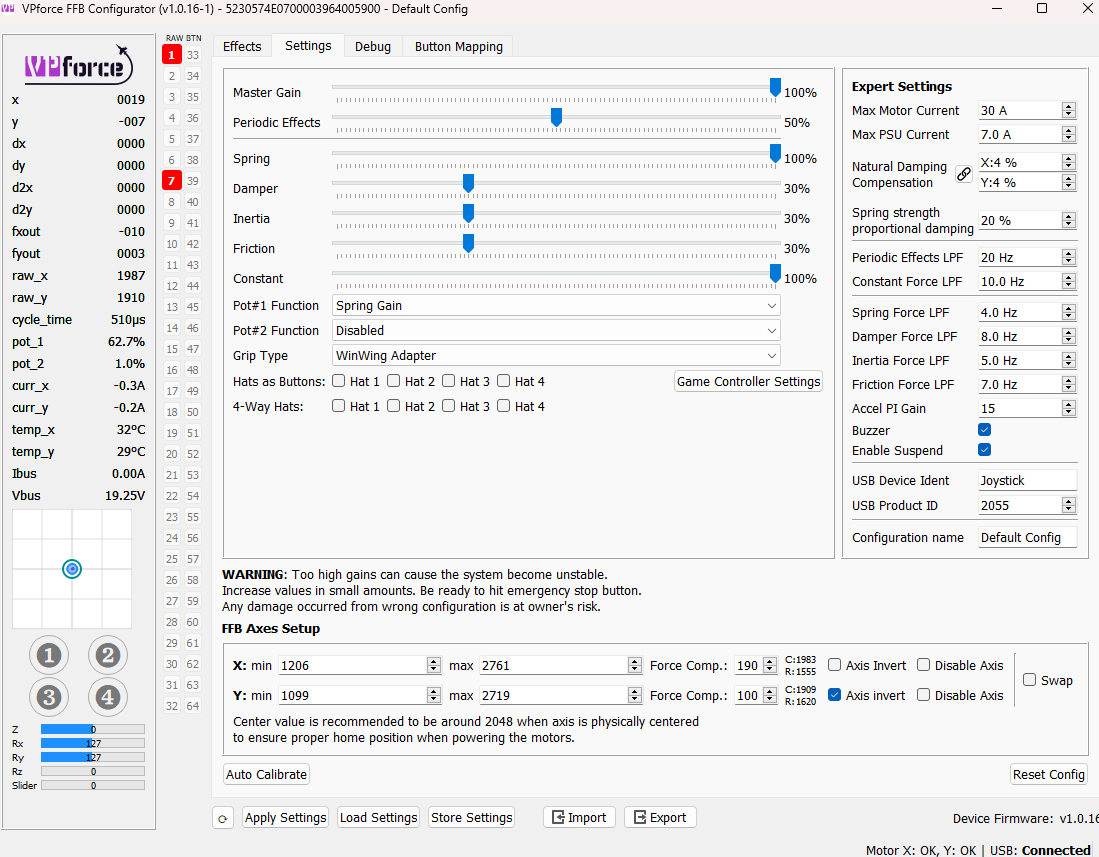Open the Debug tab
Image resolution: width=1099 pixels, height=857 pixels.
(x=373, y=47)
